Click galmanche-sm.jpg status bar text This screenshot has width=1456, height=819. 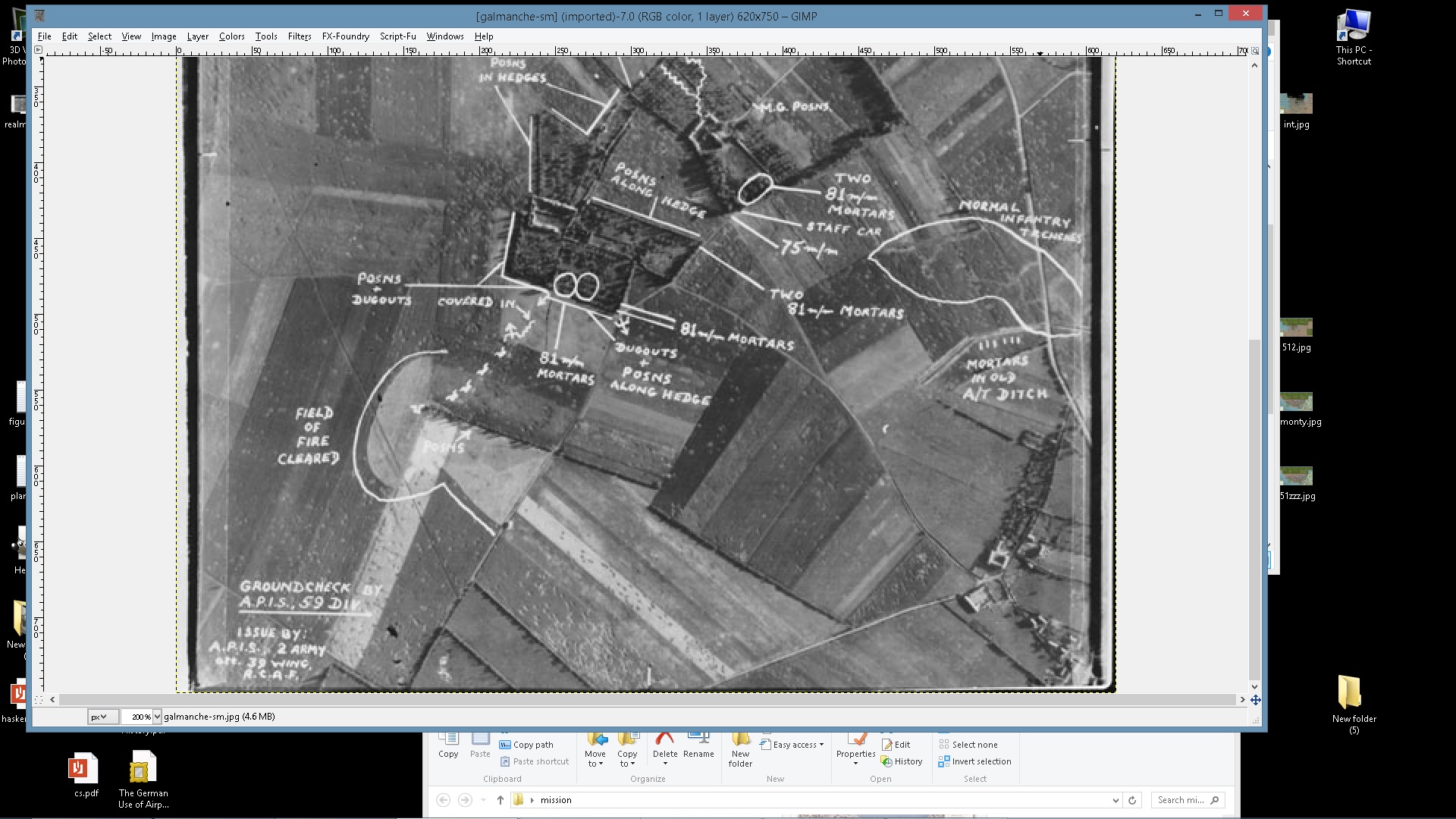(x=219, y=717)
